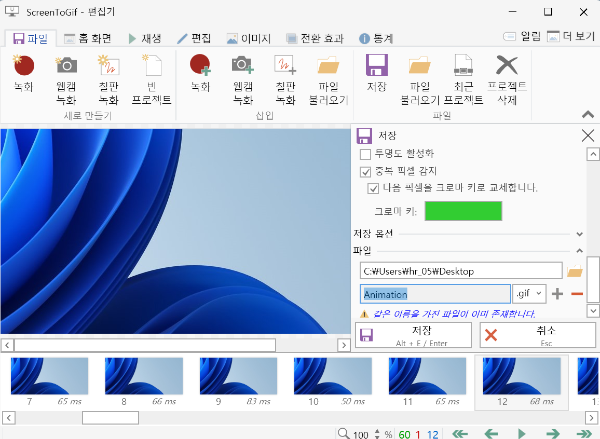Open the 알림 notifications
This screenshot has height=439, width=600.
pyautogui.click(x=522, y=36)
